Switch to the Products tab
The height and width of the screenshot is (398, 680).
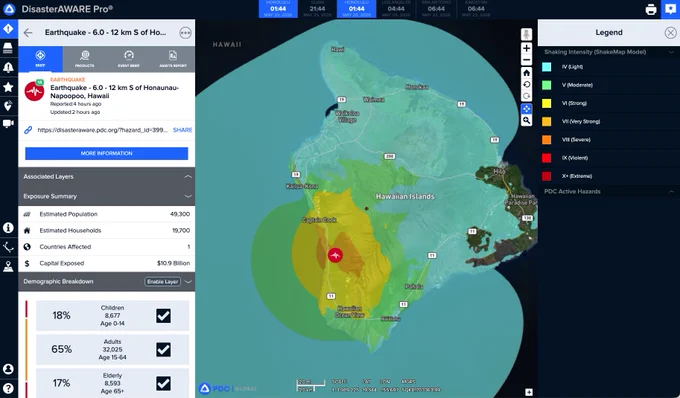(85, 59)
